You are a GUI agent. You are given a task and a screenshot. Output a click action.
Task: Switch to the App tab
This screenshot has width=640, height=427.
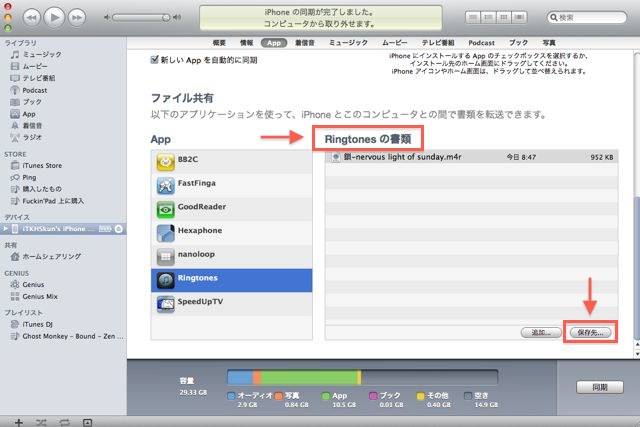pos(274,43)
